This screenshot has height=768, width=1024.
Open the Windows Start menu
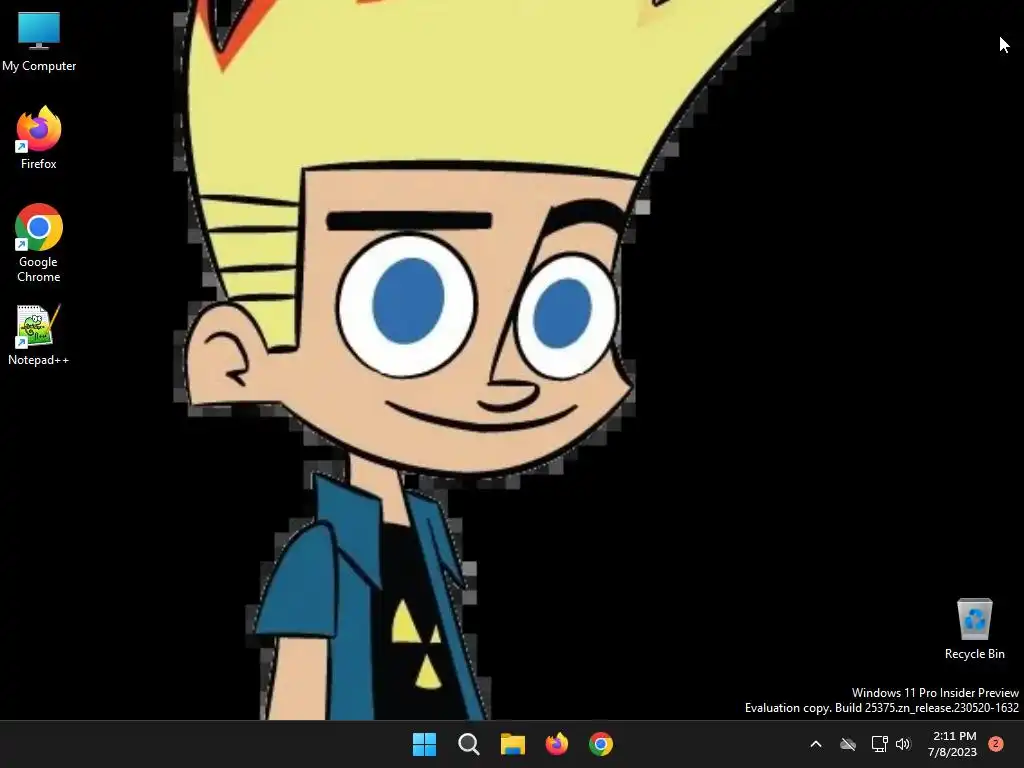coord(424,744)
